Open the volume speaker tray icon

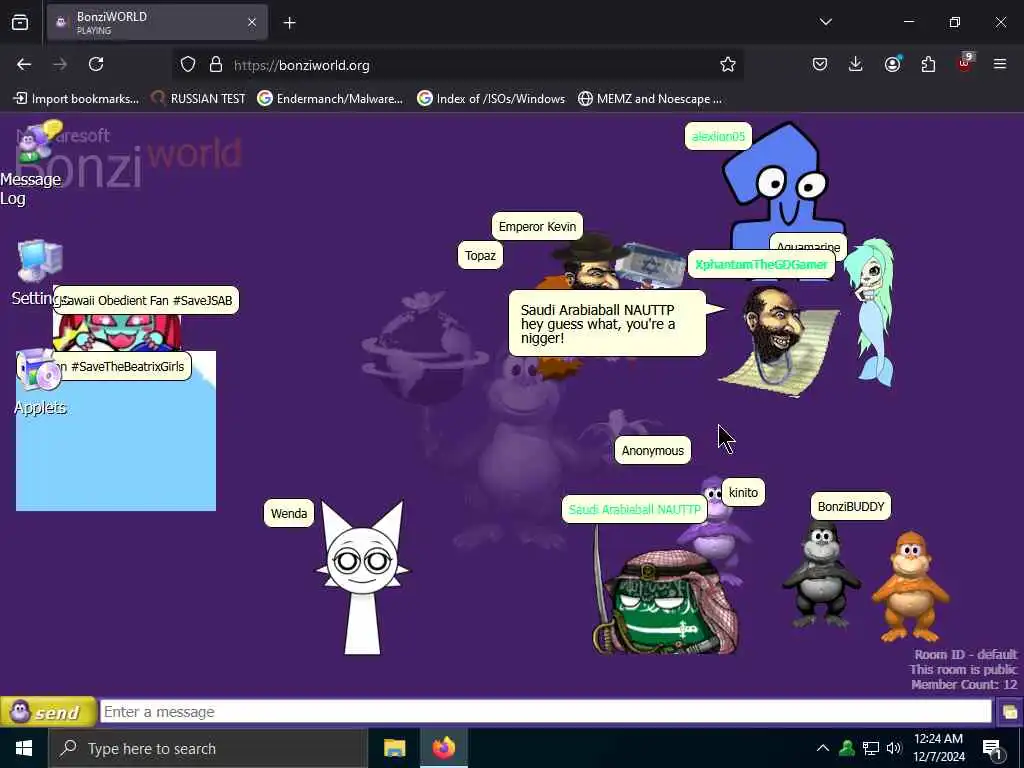point(894,748)
